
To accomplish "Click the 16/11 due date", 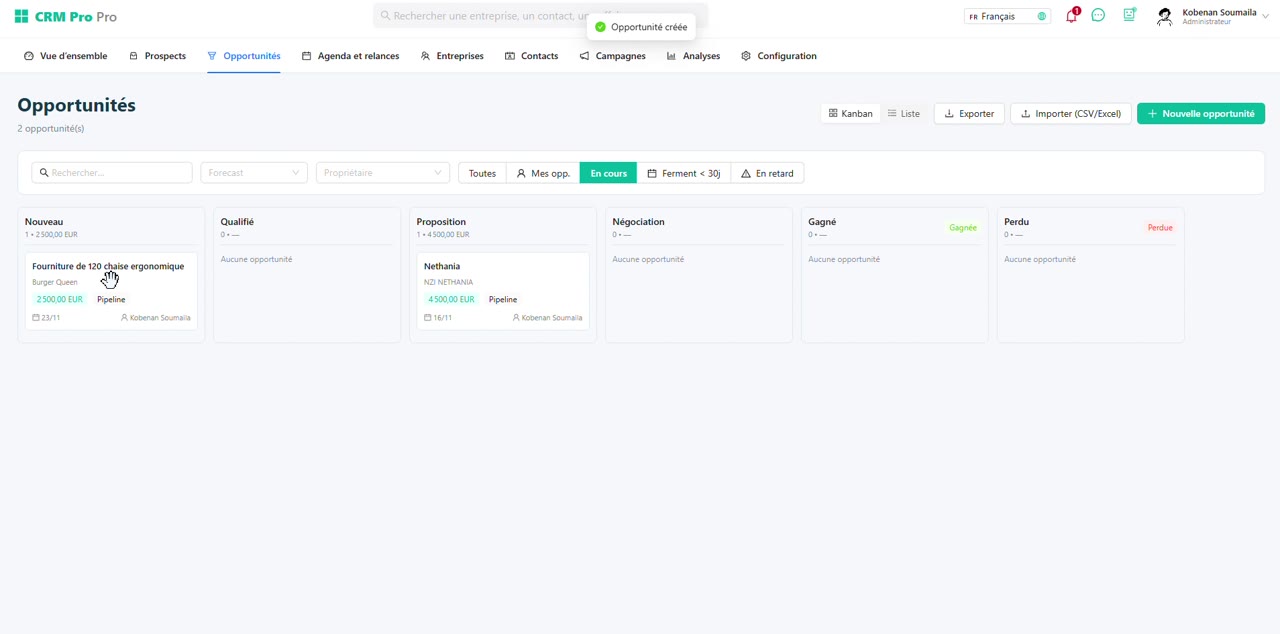I will tap(438, 318).
